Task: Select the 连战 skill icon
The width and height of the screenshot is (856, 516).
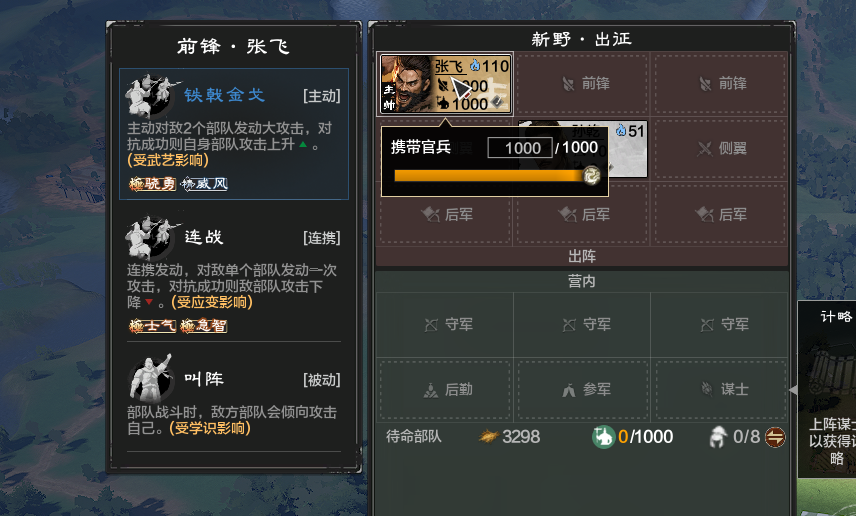Action: pos(151,238)
